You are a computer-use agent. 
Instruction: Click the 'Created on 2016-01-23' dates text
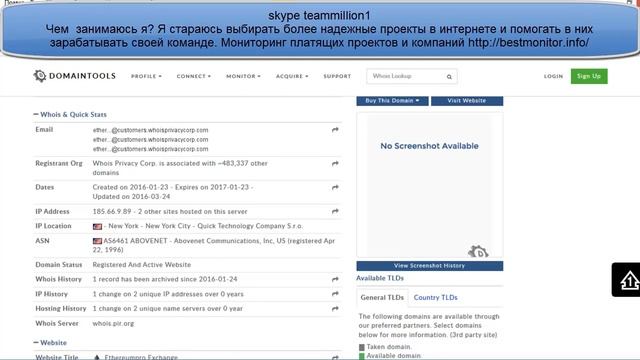pos(130,187)
